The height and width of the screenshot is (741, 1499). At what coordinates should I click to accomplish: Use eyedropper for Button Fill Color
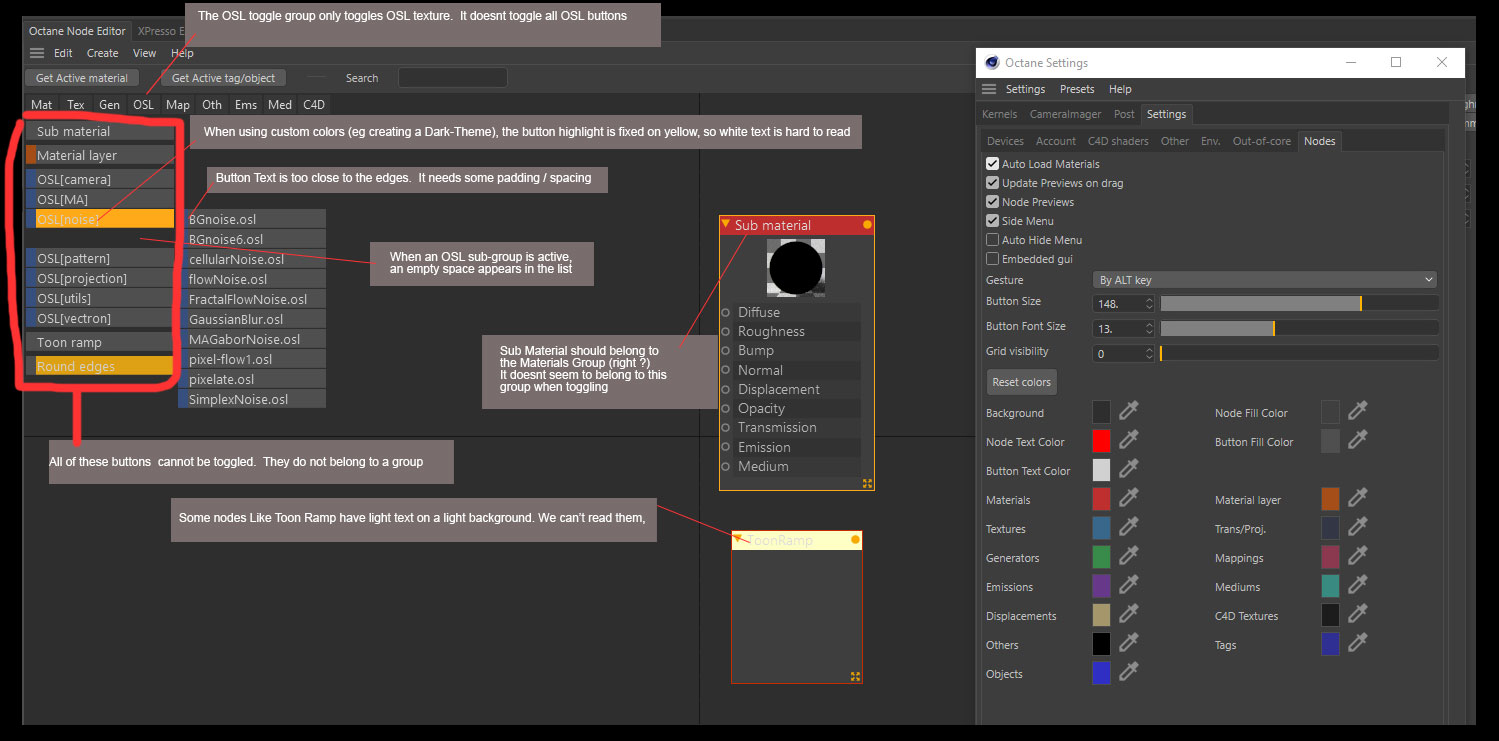coord(1358,440)
